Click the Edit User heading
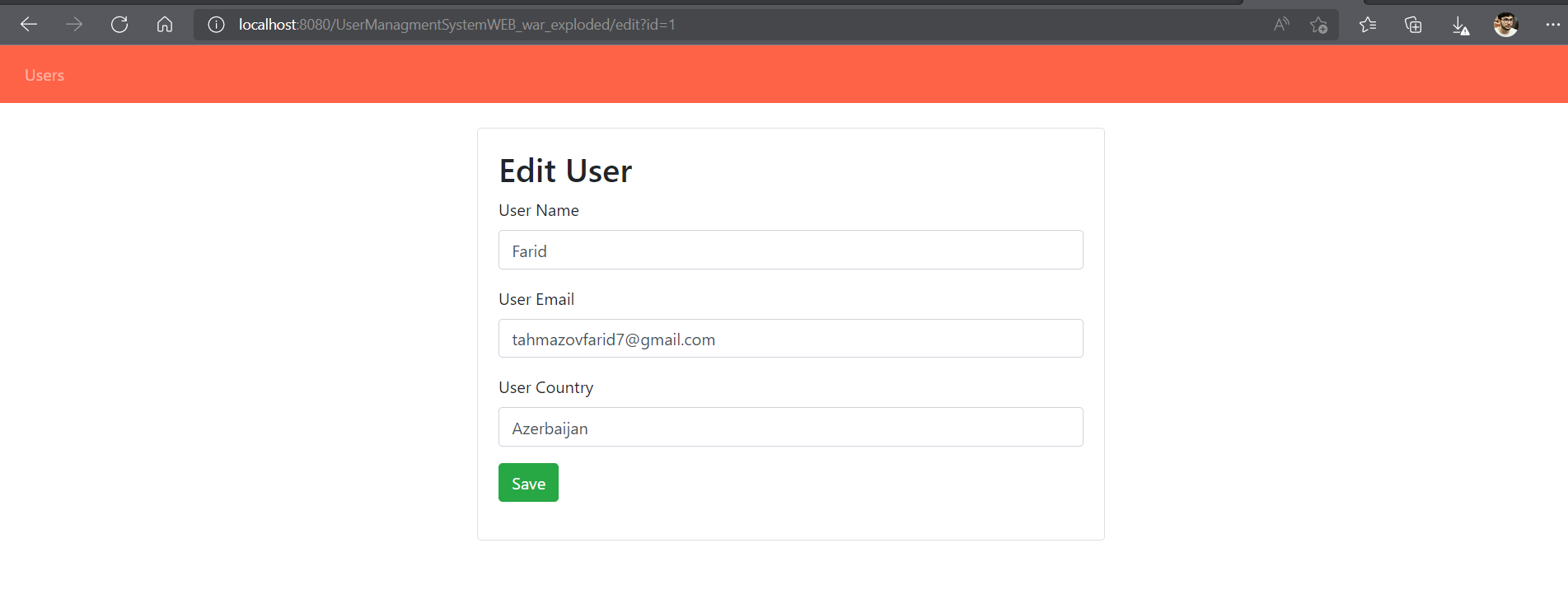 click(565, 171)
